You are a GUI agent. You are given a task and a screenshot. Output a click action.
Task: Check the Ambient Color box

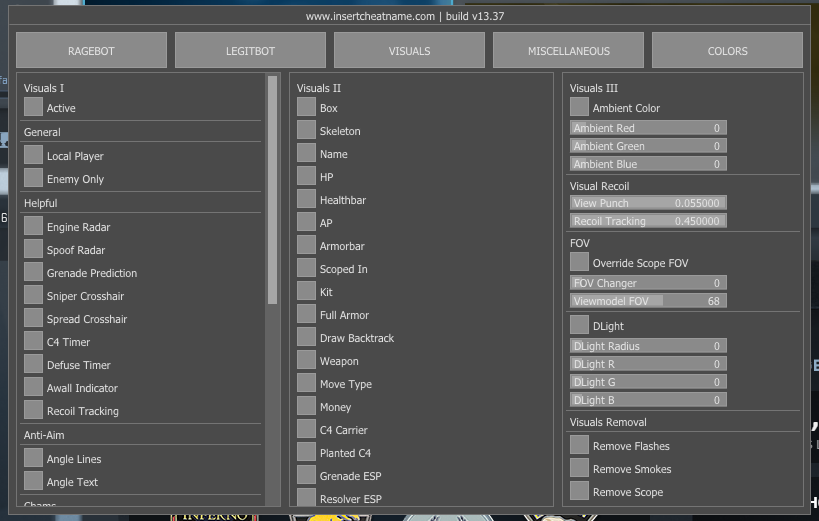point(580,107)
